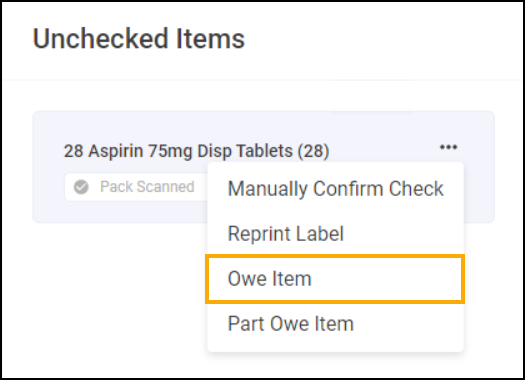Choose Reprint Label from the dropdown menu
Image resolution: width=525 pixels, height=380 pixels.
335,233
